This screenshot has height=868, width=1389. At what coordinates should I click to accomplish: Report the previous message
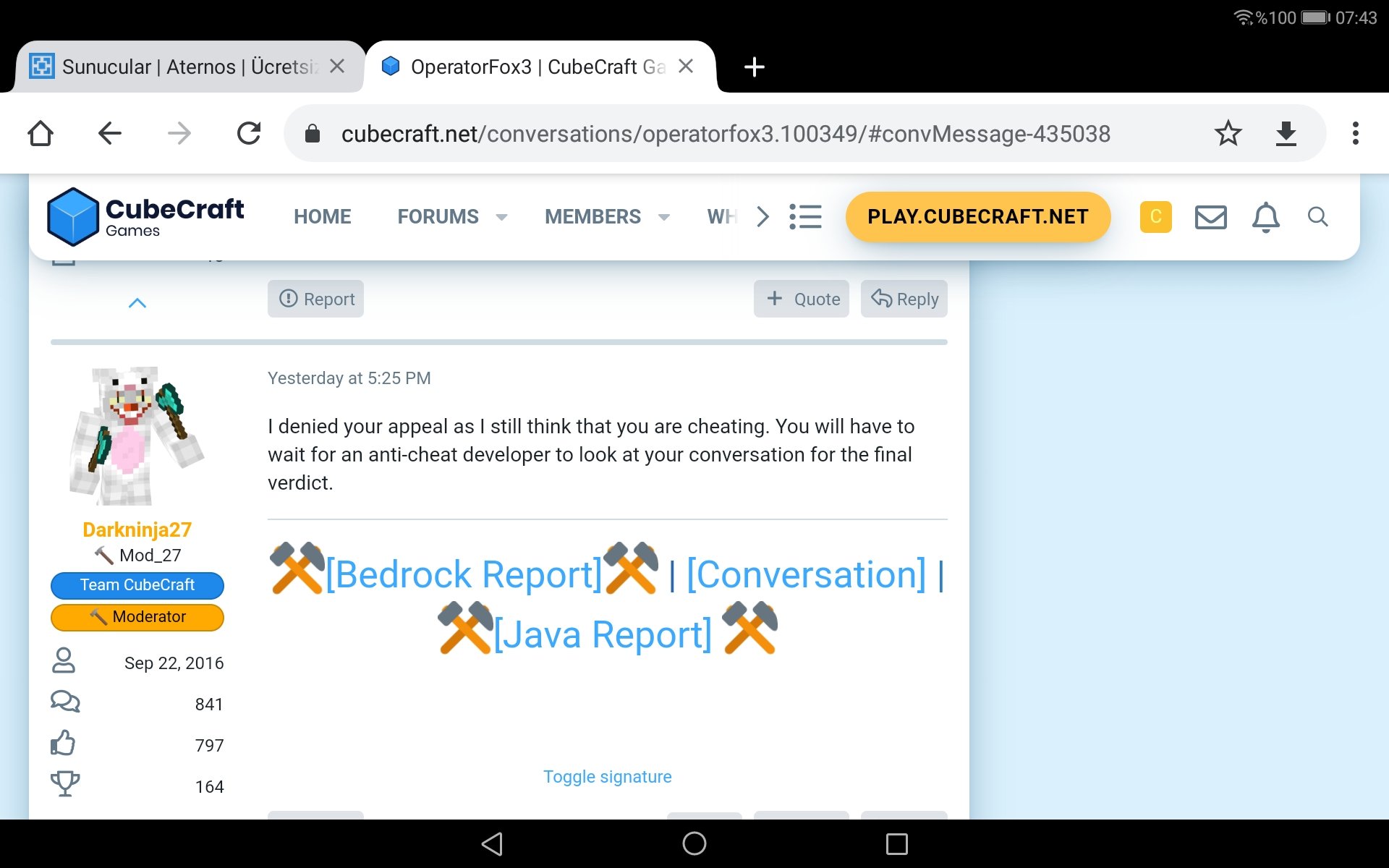pyautogui.click(x=315, y=299)
